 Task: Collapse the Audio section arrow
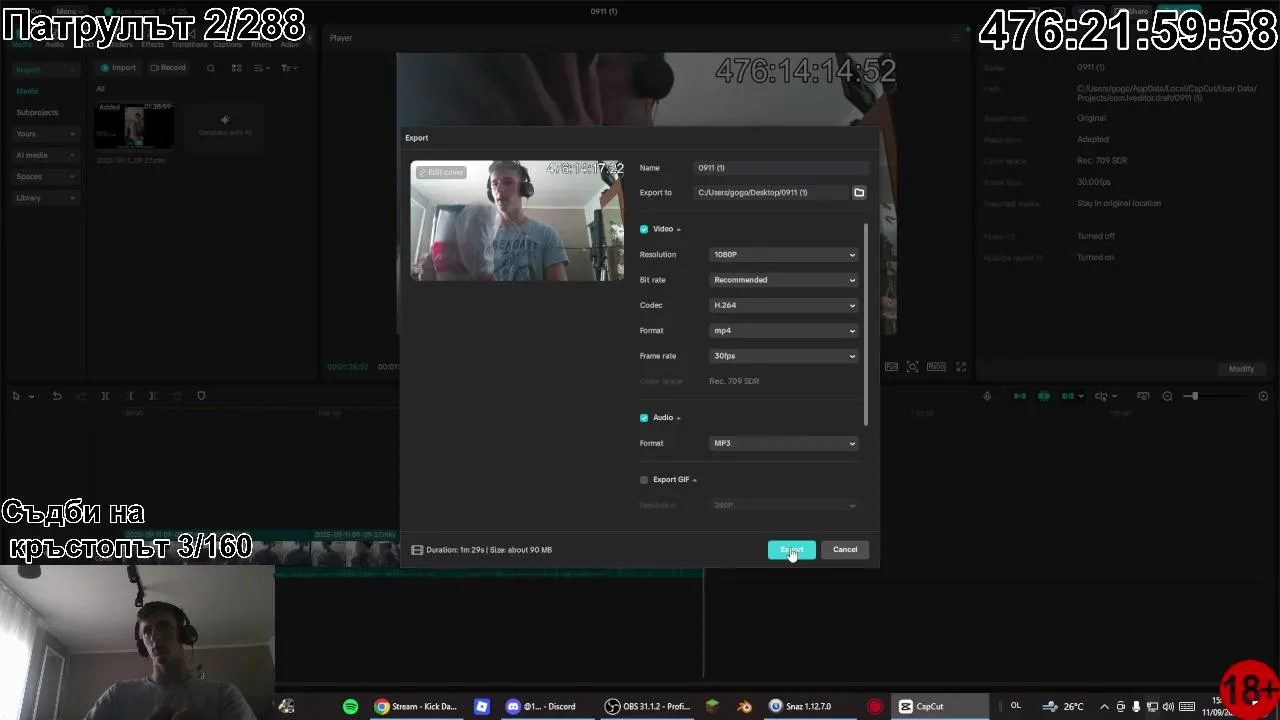pos(678,418)
